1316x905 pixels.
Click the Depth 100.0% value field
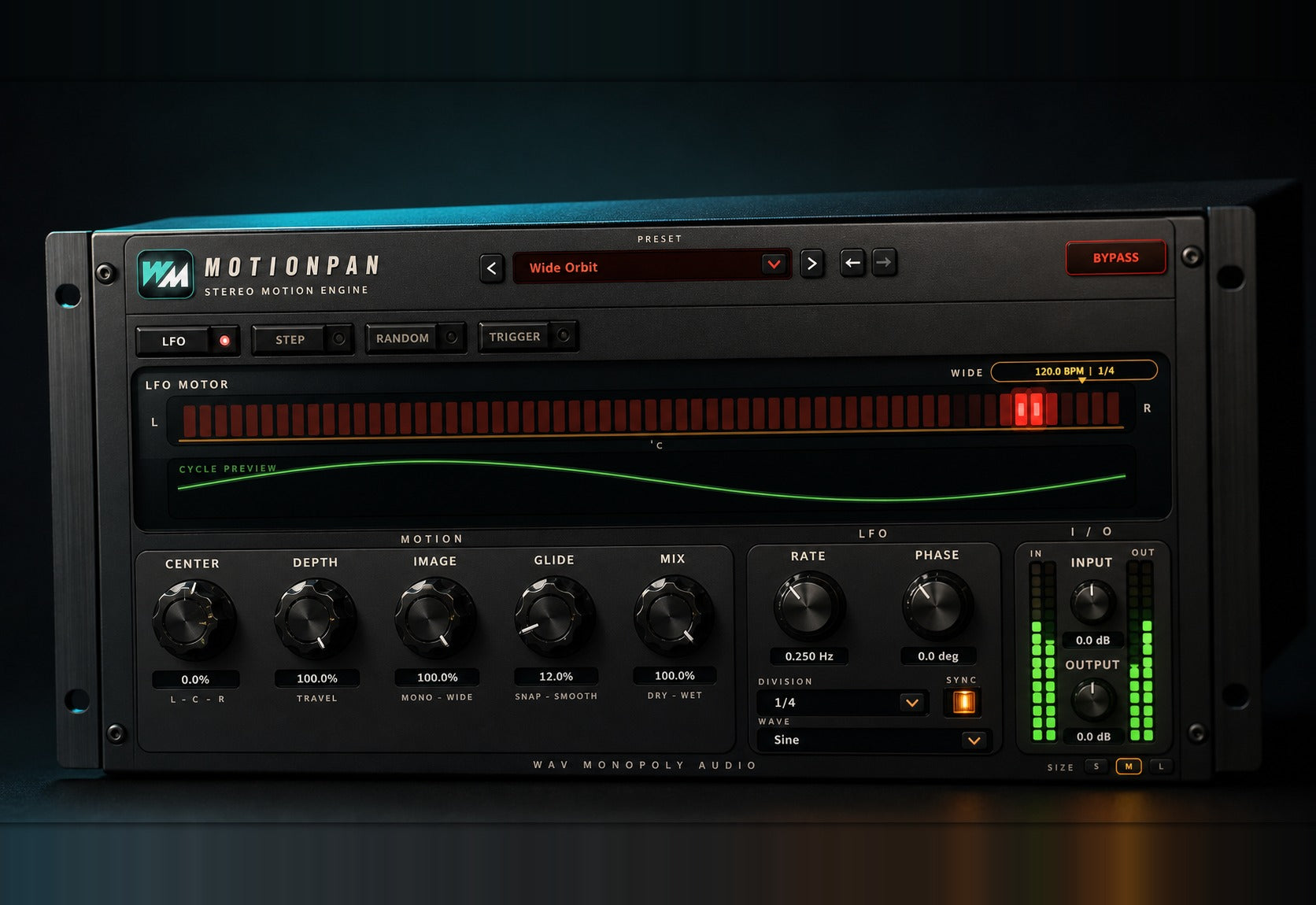[316, 678]
